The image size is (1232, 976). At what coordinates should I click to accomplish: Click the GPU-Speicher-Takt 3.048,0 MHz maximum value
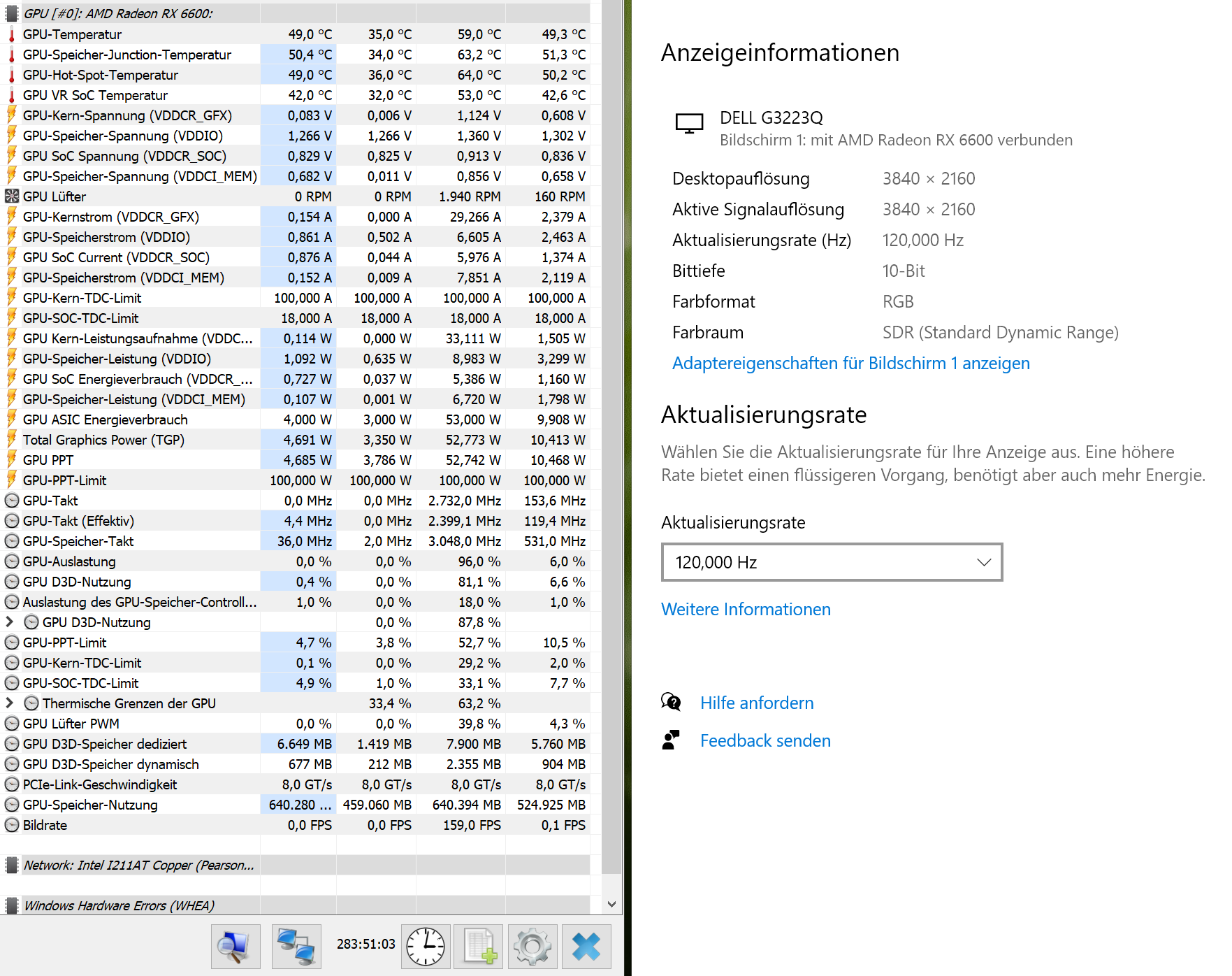pos(465,541)
